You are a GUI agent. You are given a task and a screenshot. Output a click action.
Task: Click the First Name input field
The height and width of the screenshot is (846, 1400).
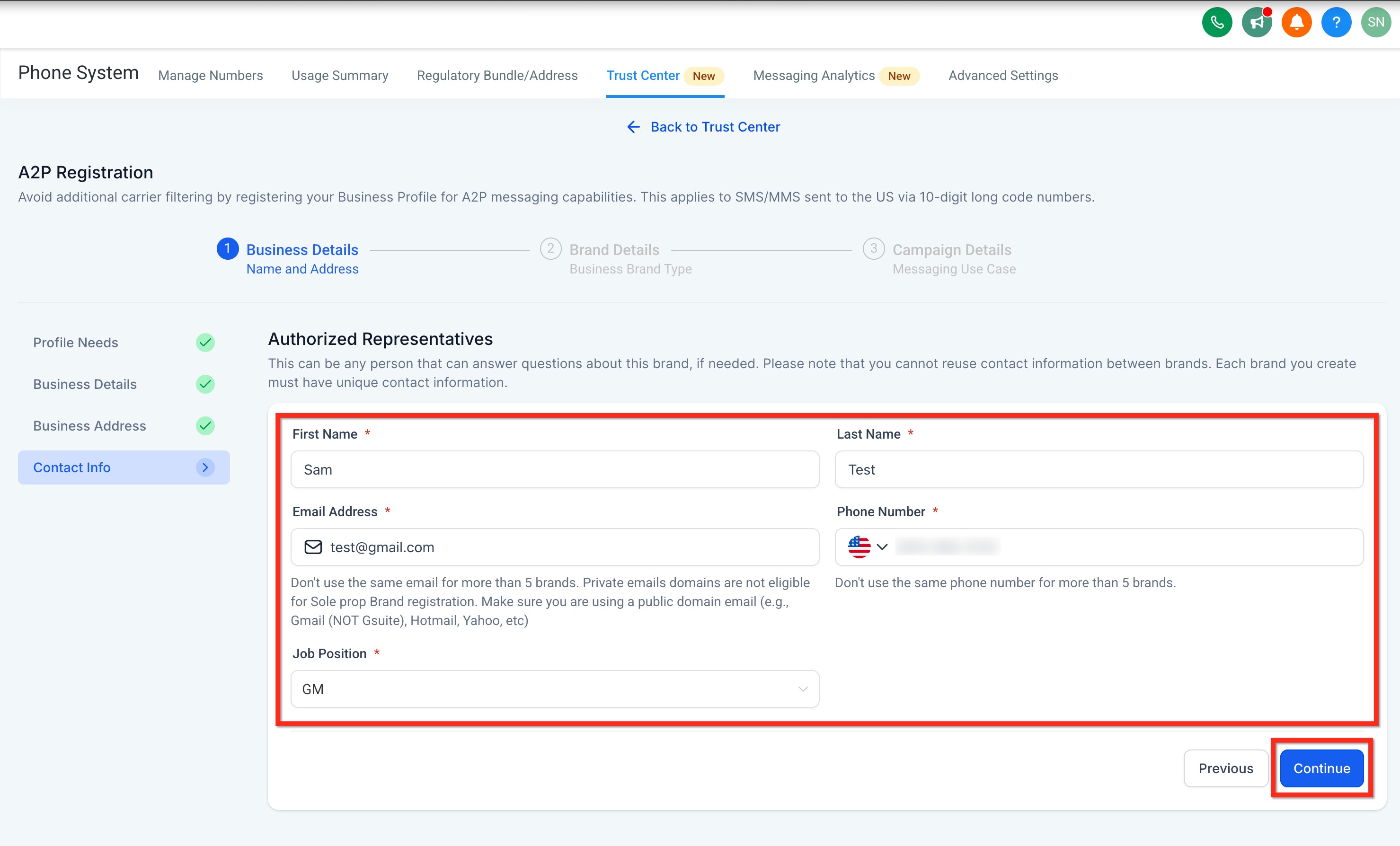[554, 469]
